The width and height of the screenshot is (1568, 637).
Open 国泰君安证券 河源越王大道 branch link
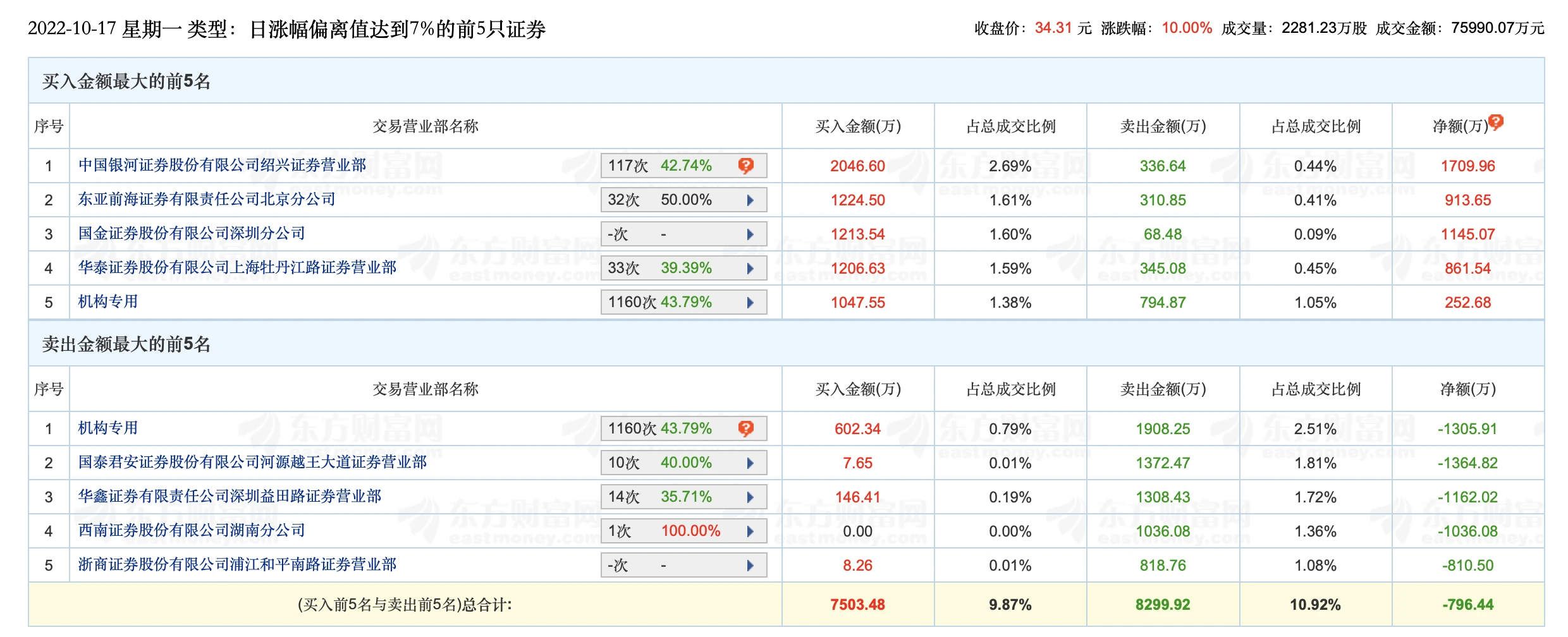252,463
